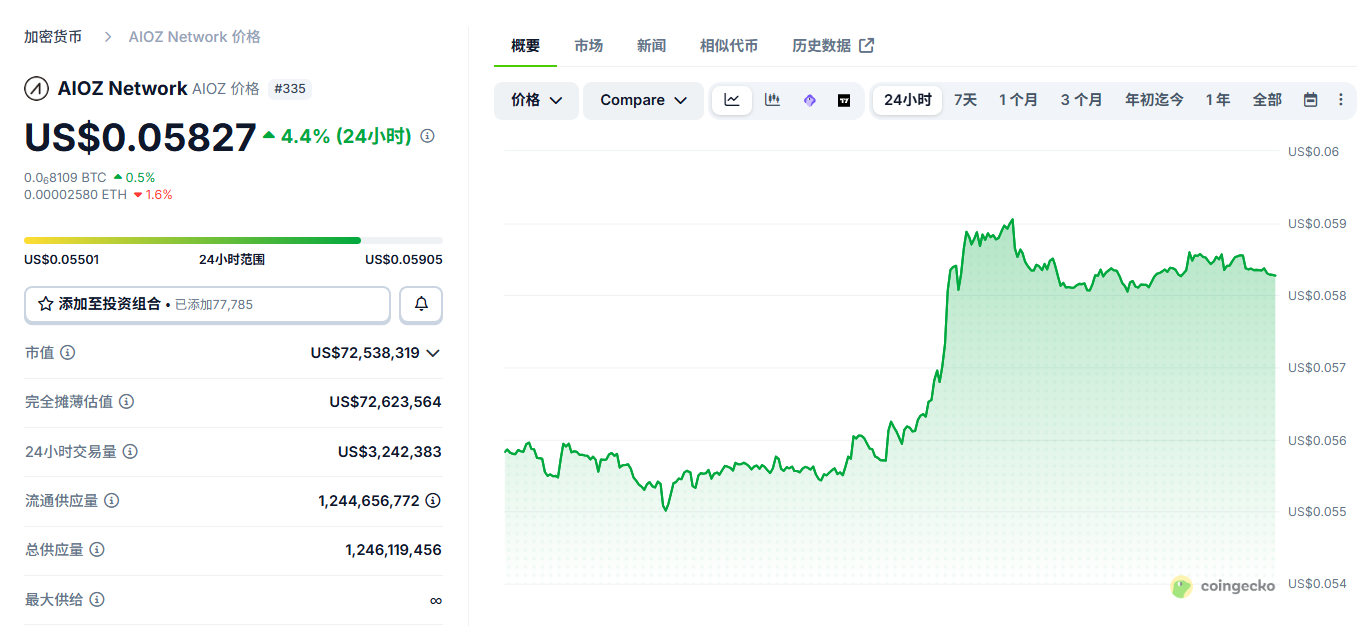
Task: Switch to the 相似代币 tab
Action: pos(729,46)
